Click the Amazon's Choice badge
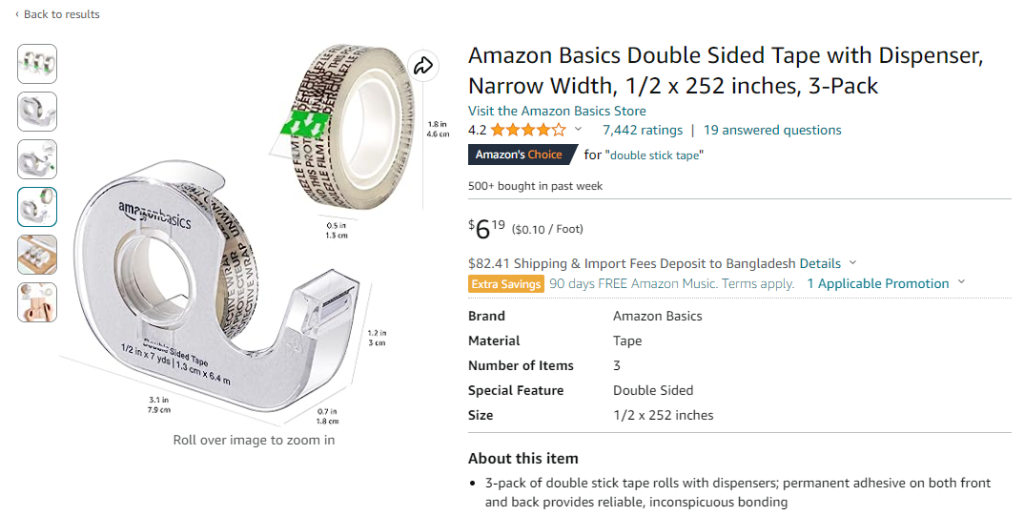The height and width of the screenshot is (516, 1024). point(522,155)
